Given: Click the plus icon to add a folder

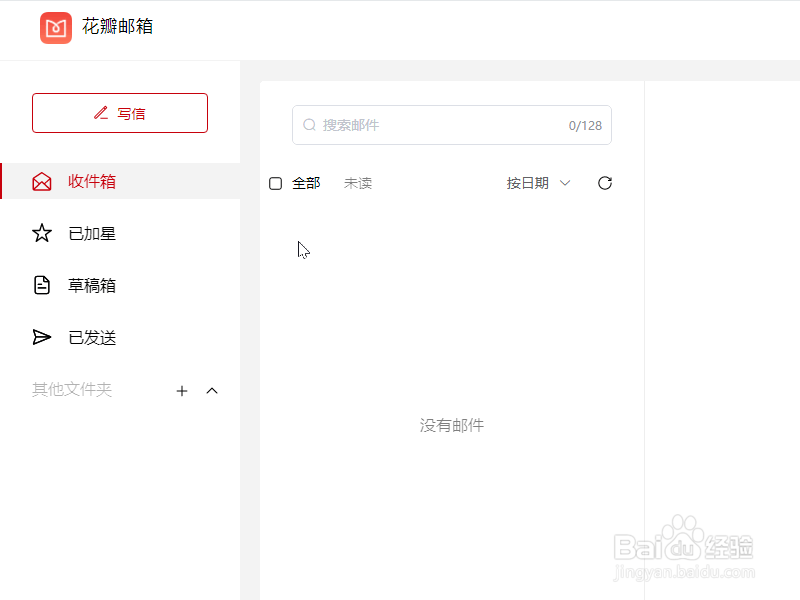Looking at the screenshot, I should pyautogui.click(x=182, y=391).
